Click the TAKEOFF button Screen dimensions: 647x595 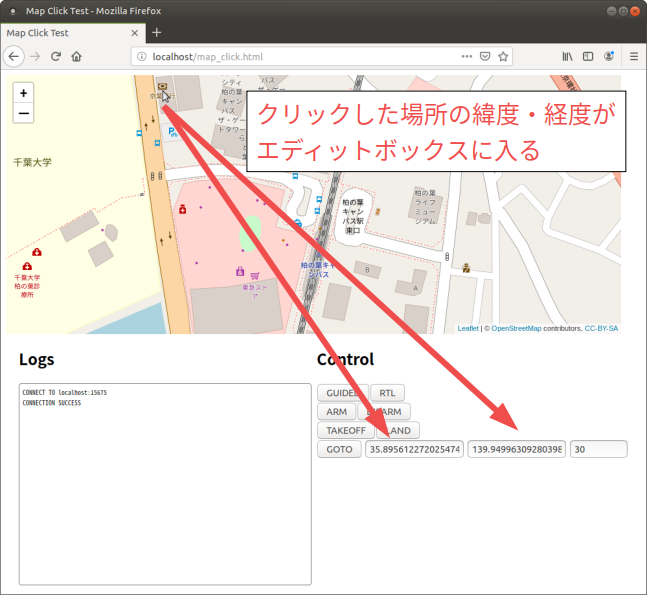point(345,430)
